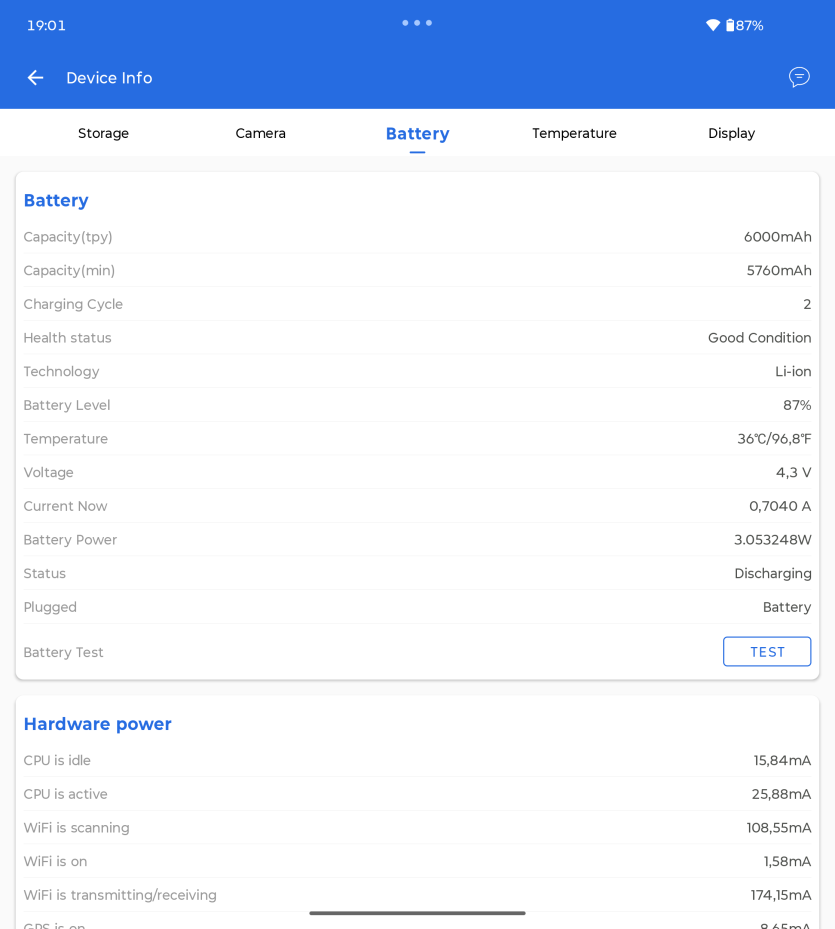The height and width of the screenshot is (929, 835).
Task: Tap the Hardware power heading
Action: (x=97, y=724)
